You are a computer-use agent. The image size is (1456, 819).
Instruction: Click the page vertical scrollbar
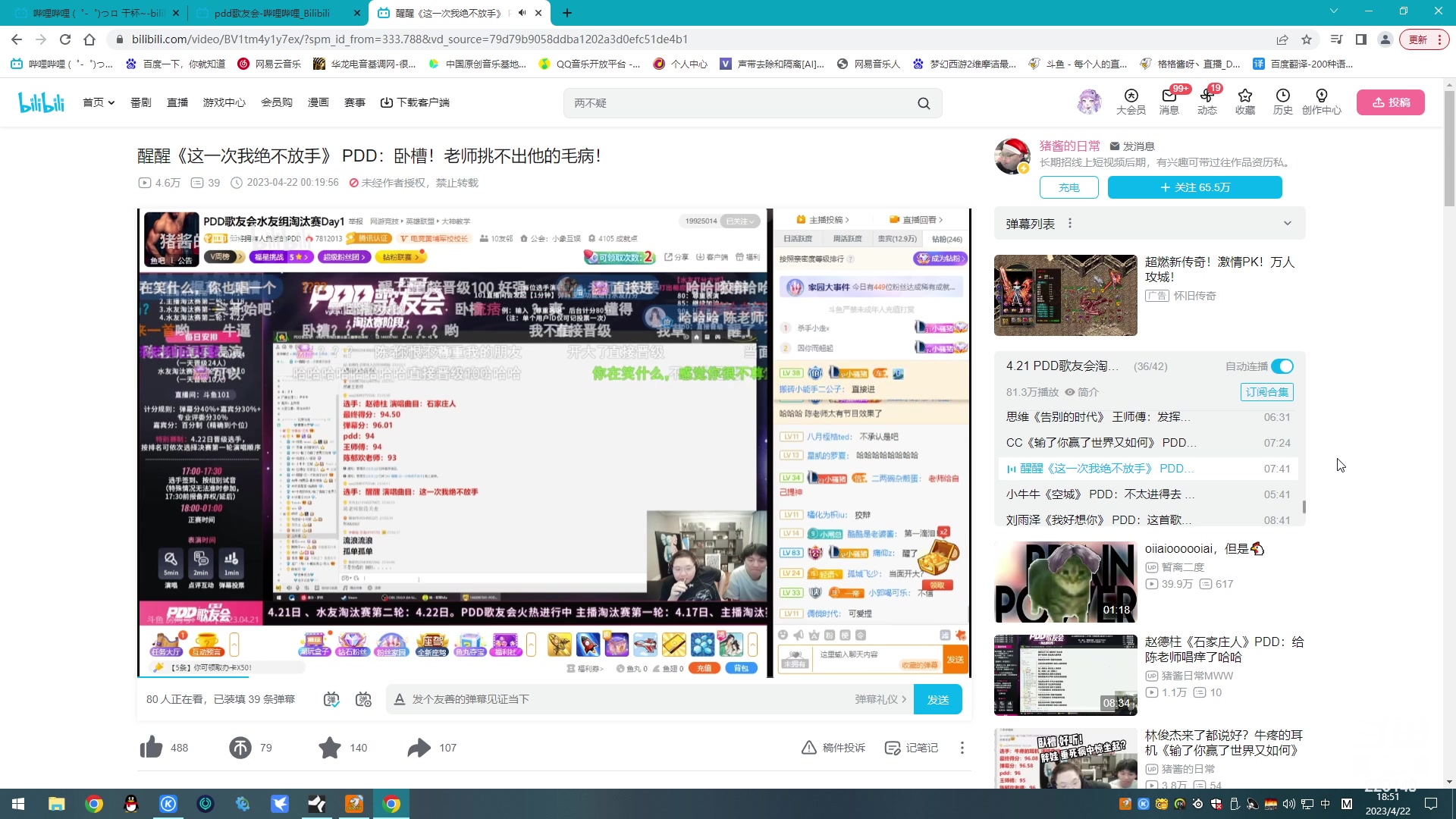point(1449,148)
